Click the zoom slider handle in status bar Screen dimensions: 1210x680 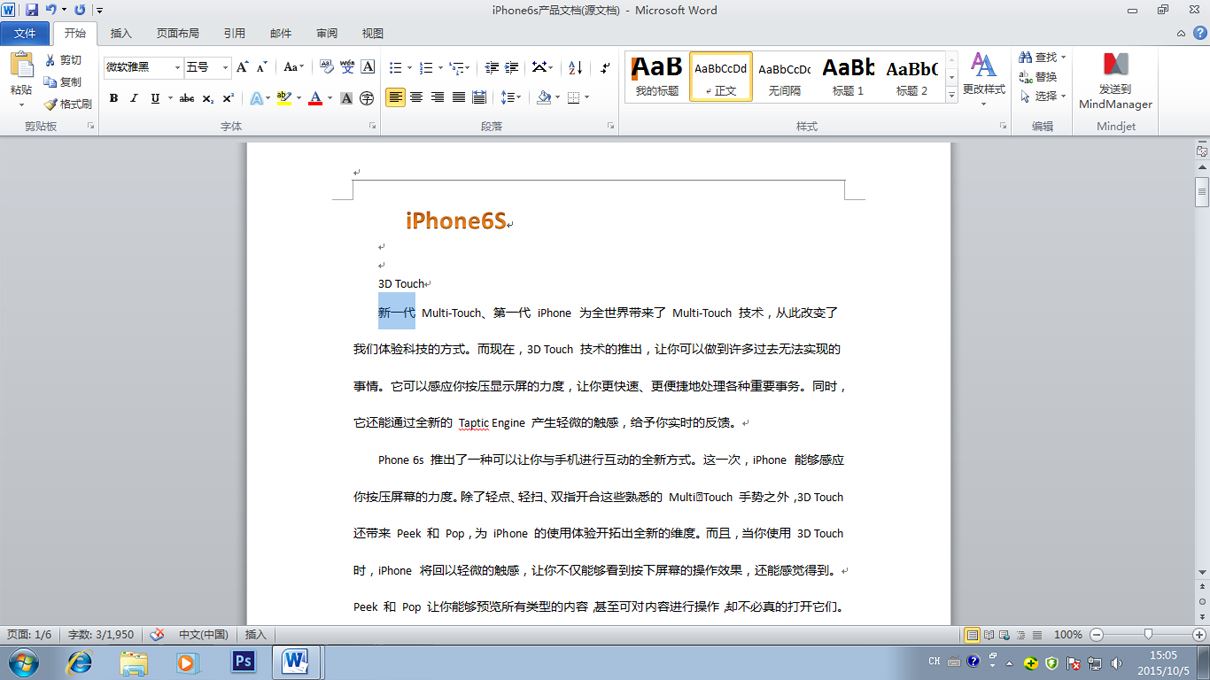(1147, 635)
